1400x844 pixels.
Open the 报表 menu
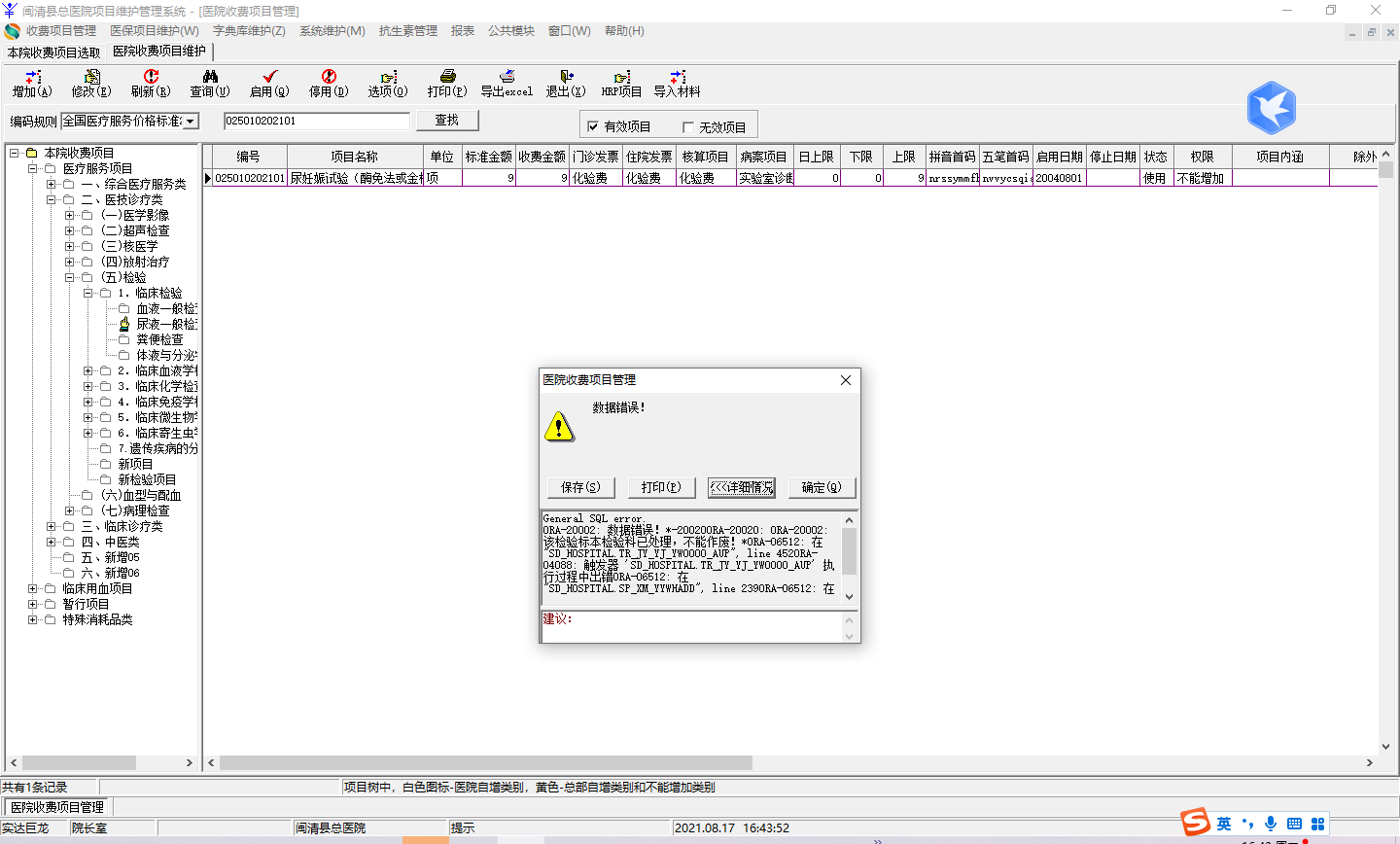coord(463,31)
